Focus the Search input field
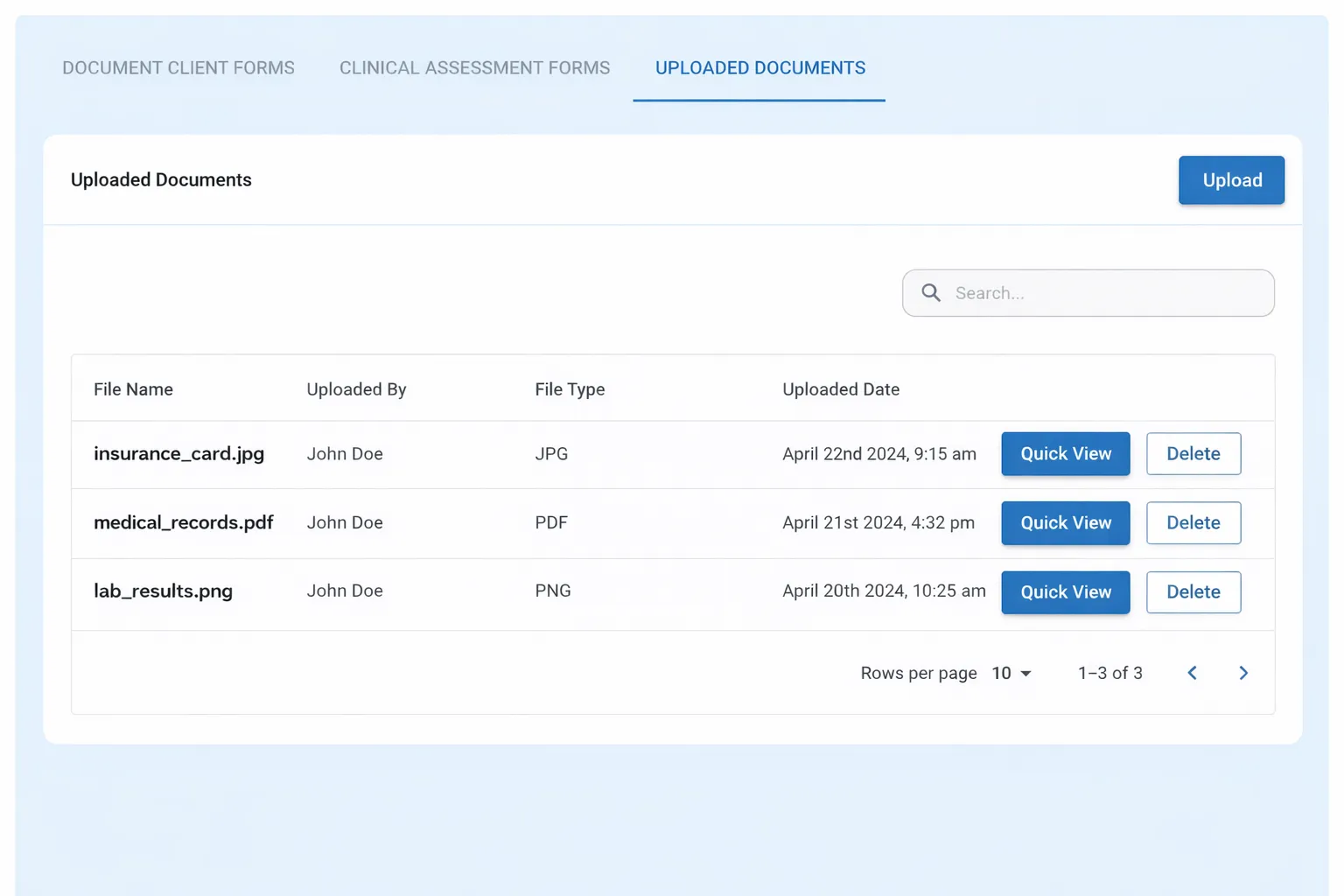1344x896 pixels. click(1088, 293)
